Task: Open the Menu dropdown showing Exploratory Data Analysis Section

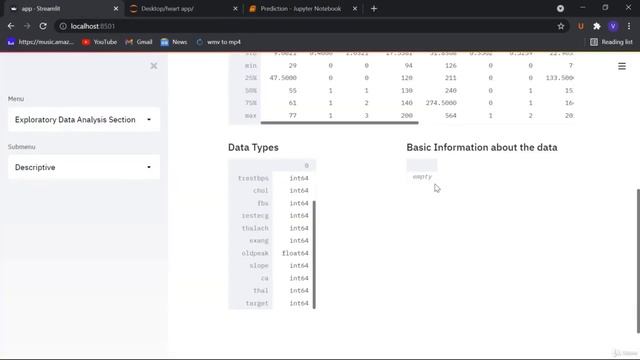Action: tap(84, 120)
